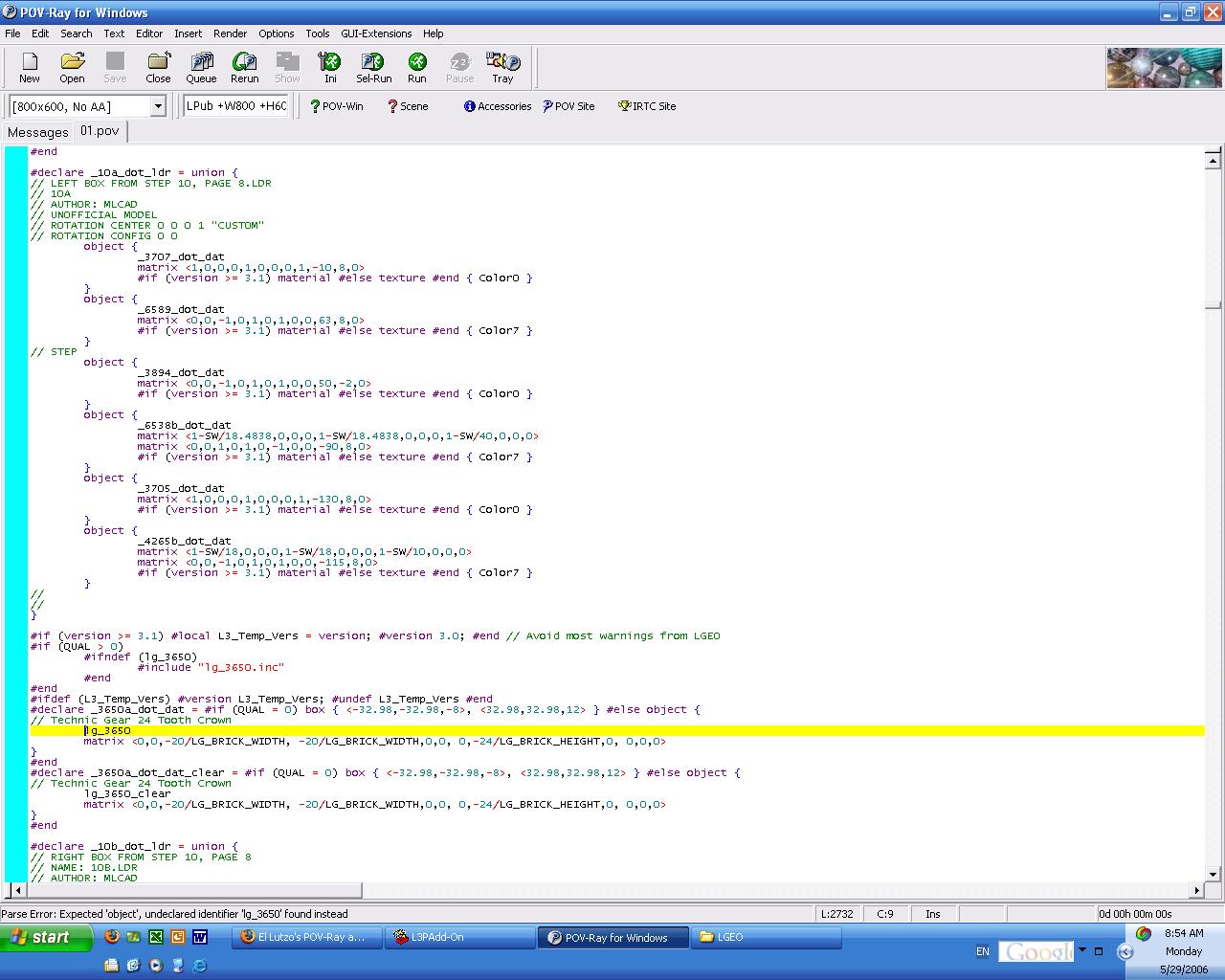Switch to LGEO folder taskbar window
Viewport: 1225px width, 980px height.
[x=767, y=937]
